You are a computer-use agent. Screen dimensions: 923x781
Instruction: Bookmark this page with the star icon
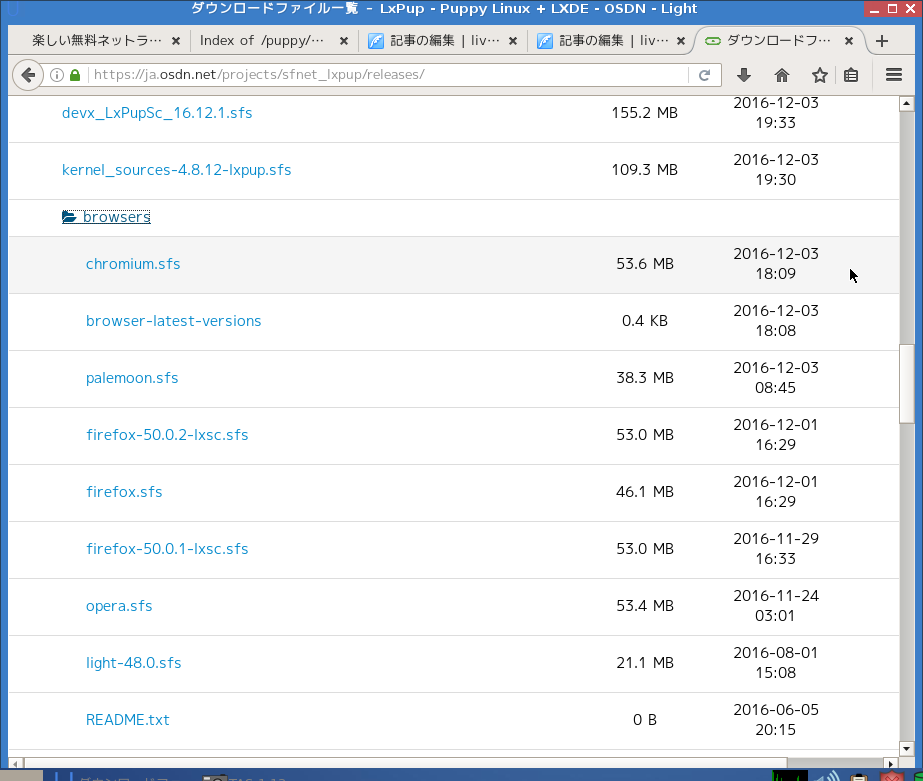(819, 75)
